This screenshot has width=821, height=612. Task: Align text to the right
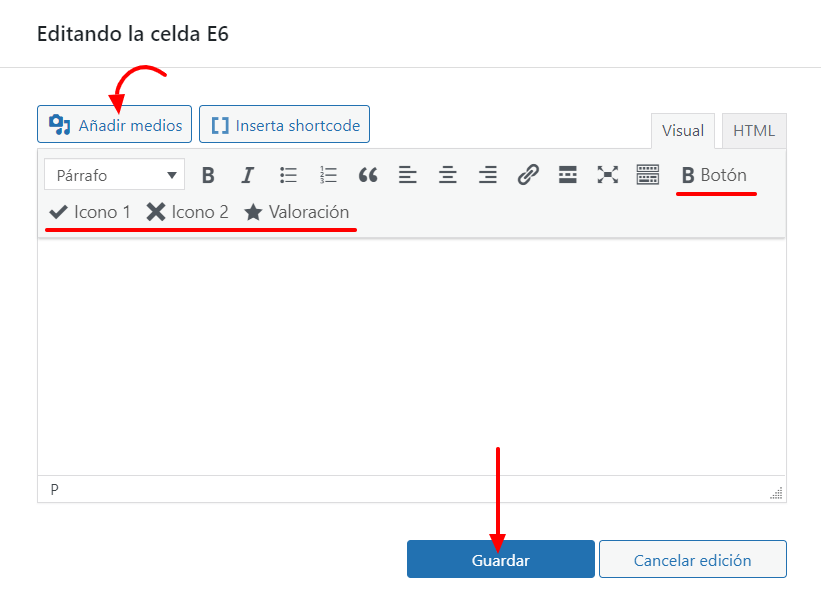(488, 175)
